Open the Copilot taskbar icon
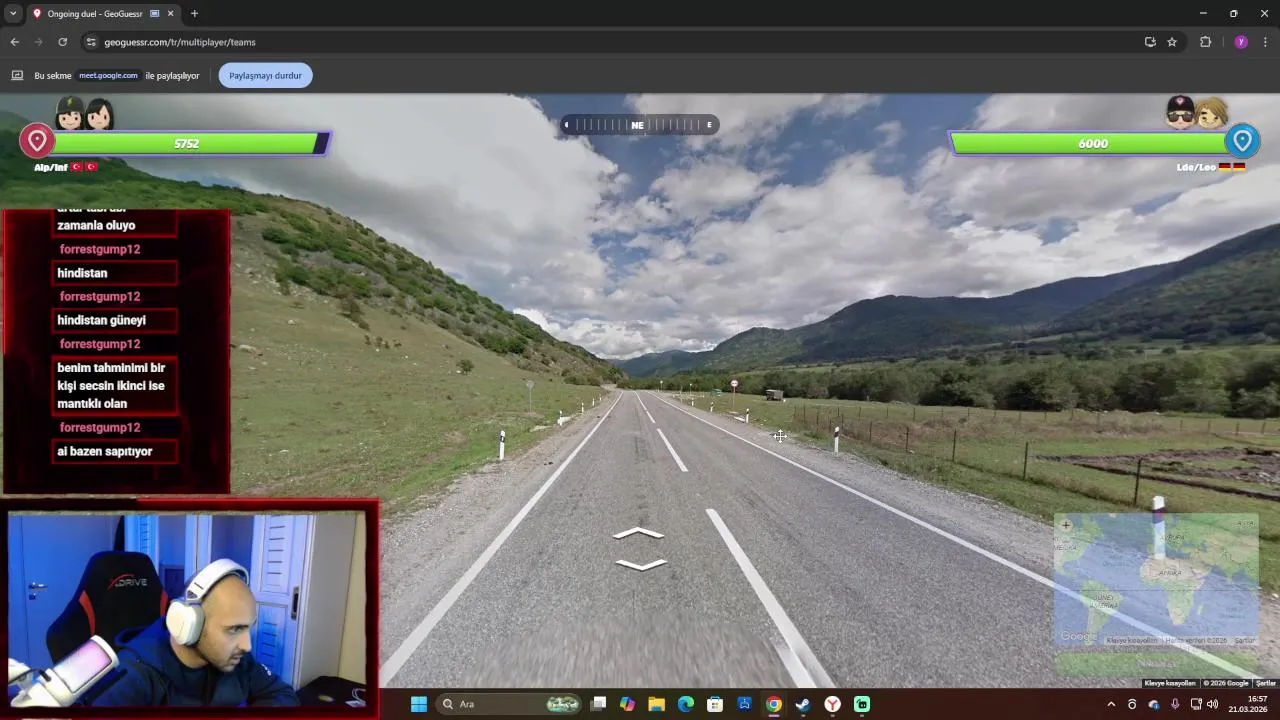Screen dimensions: 1280x720 click(627, 704)
